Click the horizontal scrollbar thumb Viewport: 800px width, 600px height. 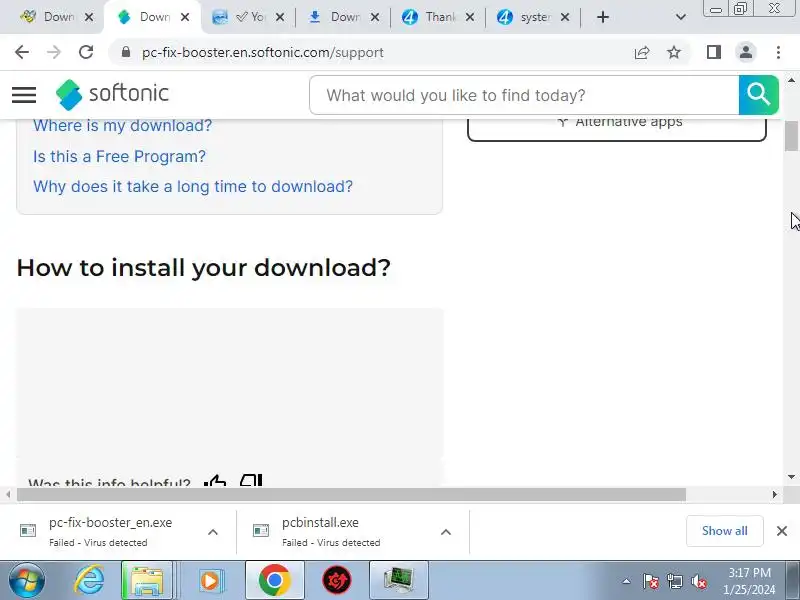pos(352,494)
